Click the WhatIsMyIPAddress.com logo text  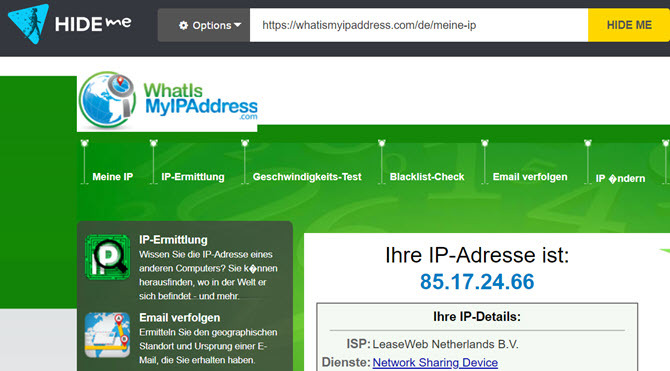click(200, 101)
